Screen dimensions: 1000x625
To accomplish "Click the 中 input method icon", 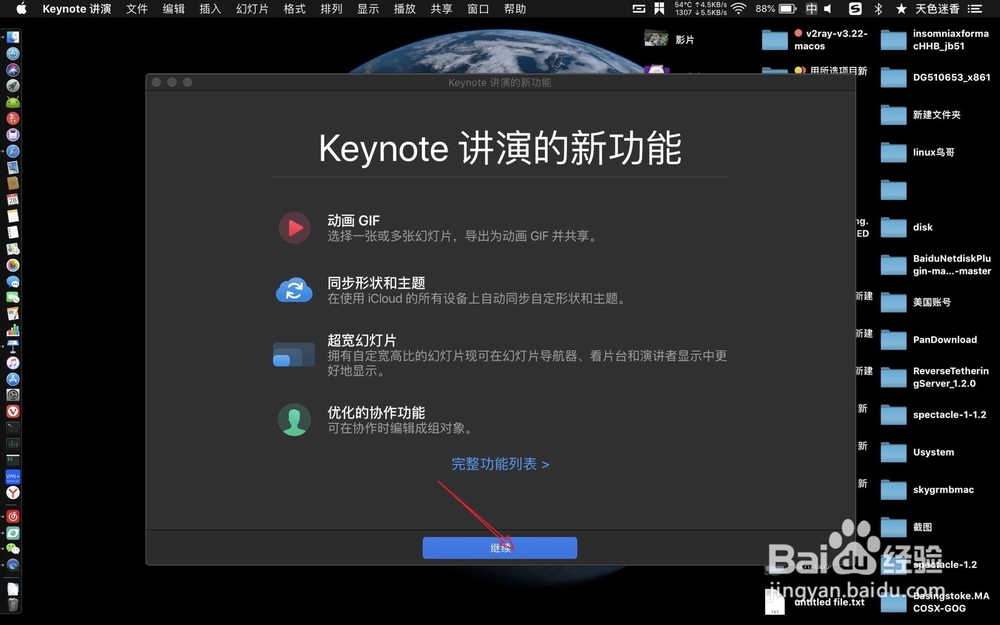I will click(x=811, y=9).
